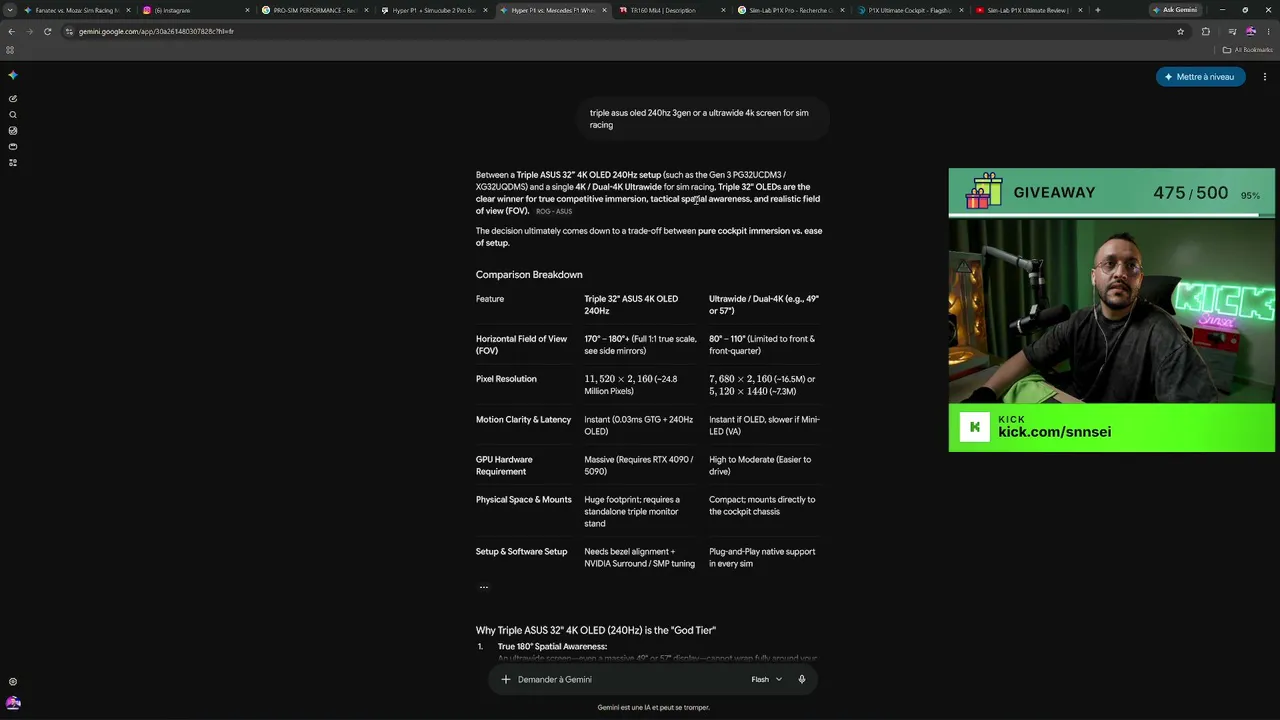Switch to the Sim-Lab P1X Ultimate Review YouTube tab
This screenshot has height=720, width=1280.
pyautogui.click(x=1029, y=10)
